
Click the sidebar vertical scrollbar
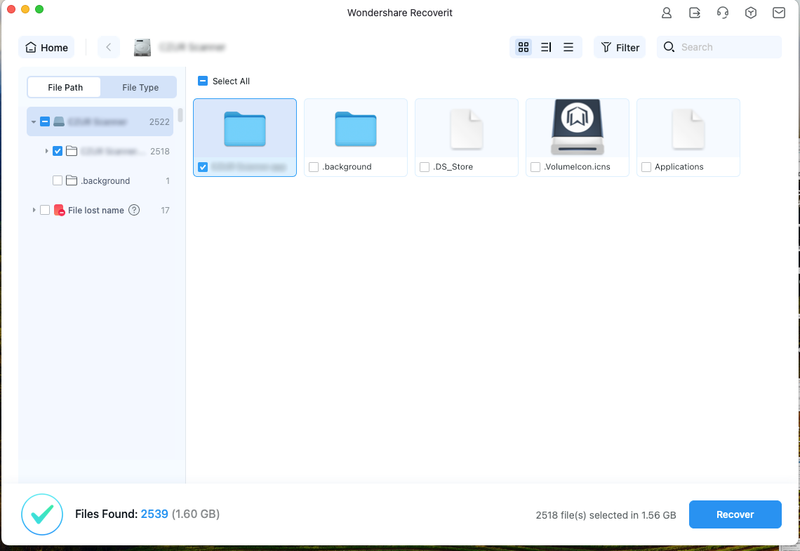(x=180, y=115)
